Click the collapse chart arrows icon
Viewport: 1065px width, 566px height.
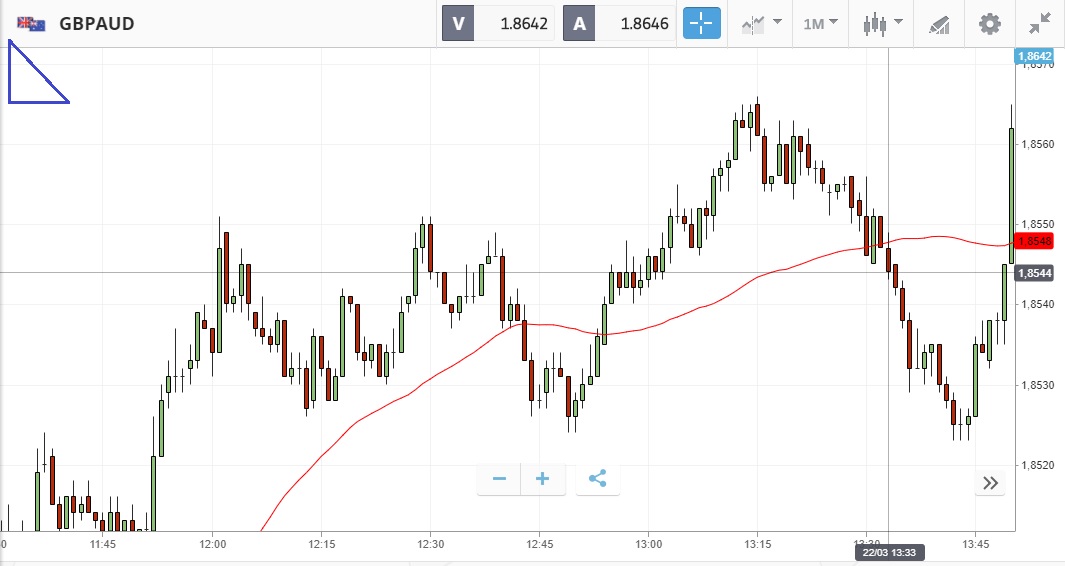point(1040,23)
